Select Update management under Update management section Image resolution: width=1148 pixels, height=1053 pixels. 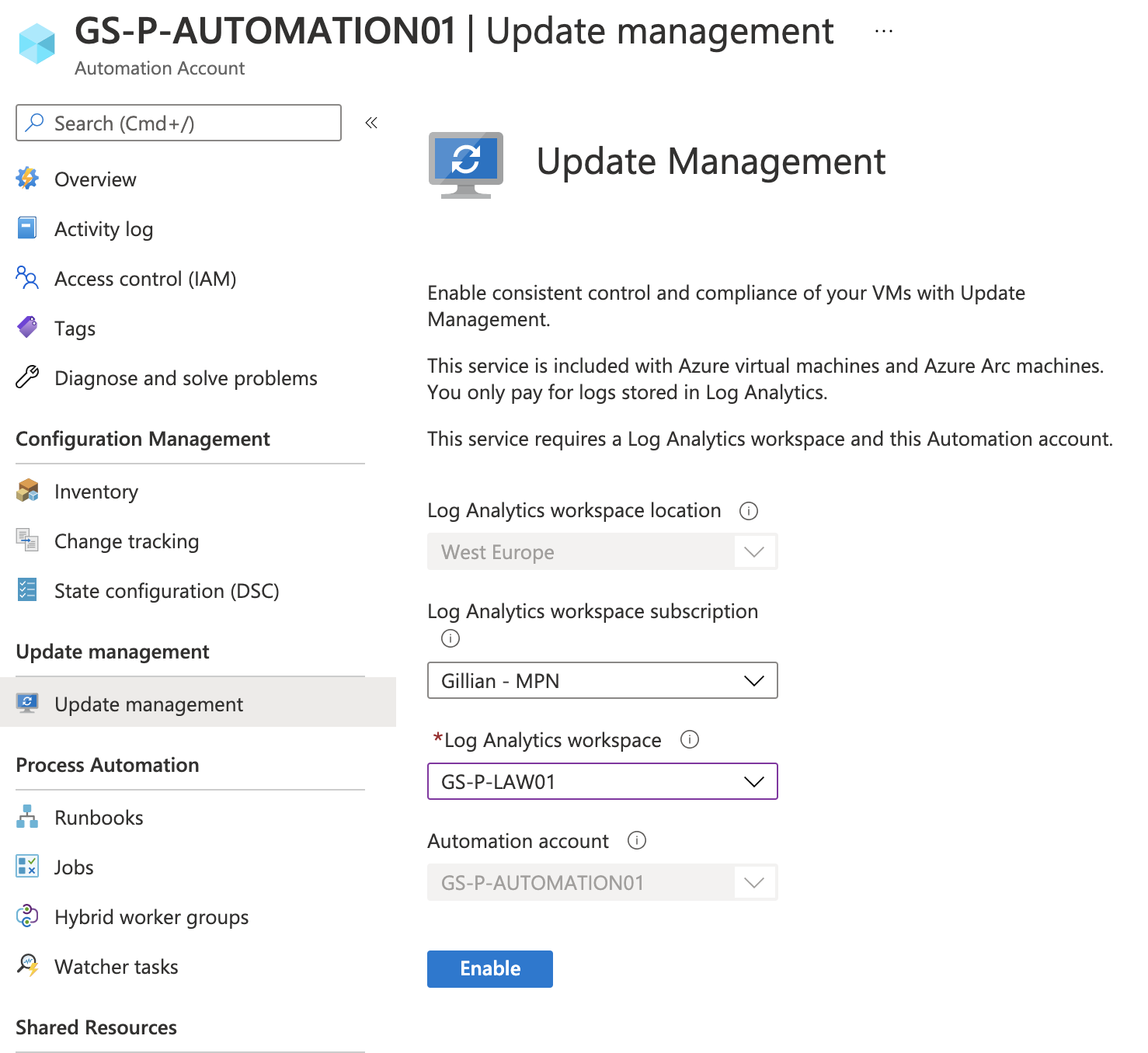[x=148, y=704]
